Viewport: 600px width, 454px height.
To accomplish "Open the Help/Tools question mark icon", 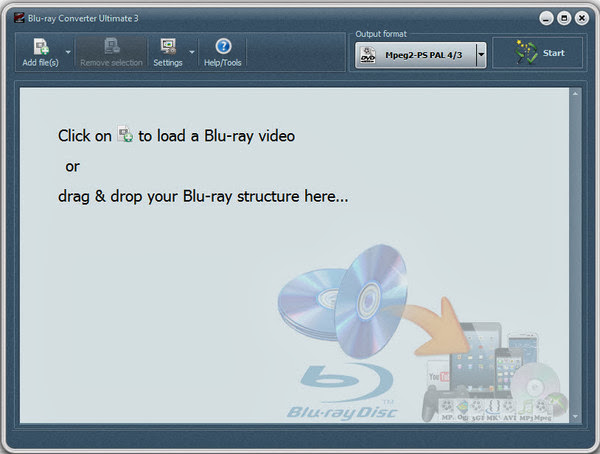I will point(223,47).
